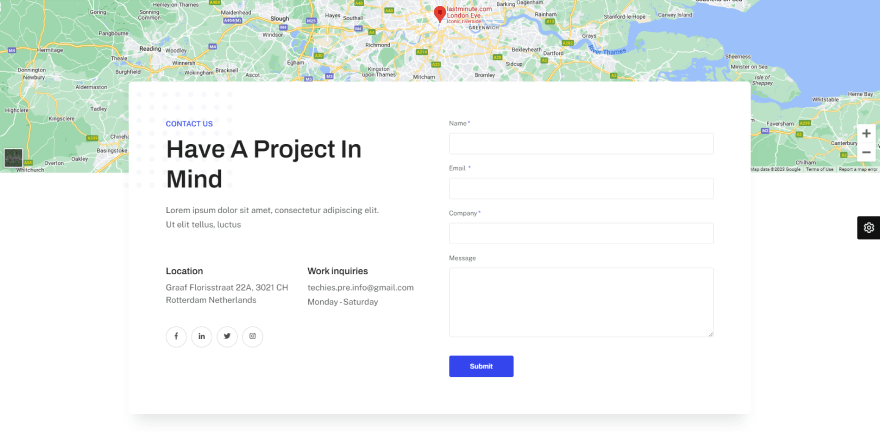Viewport: 880px width, 433px height.
Task: Open the map's Terms of Use link
Action: pos(819,169)
